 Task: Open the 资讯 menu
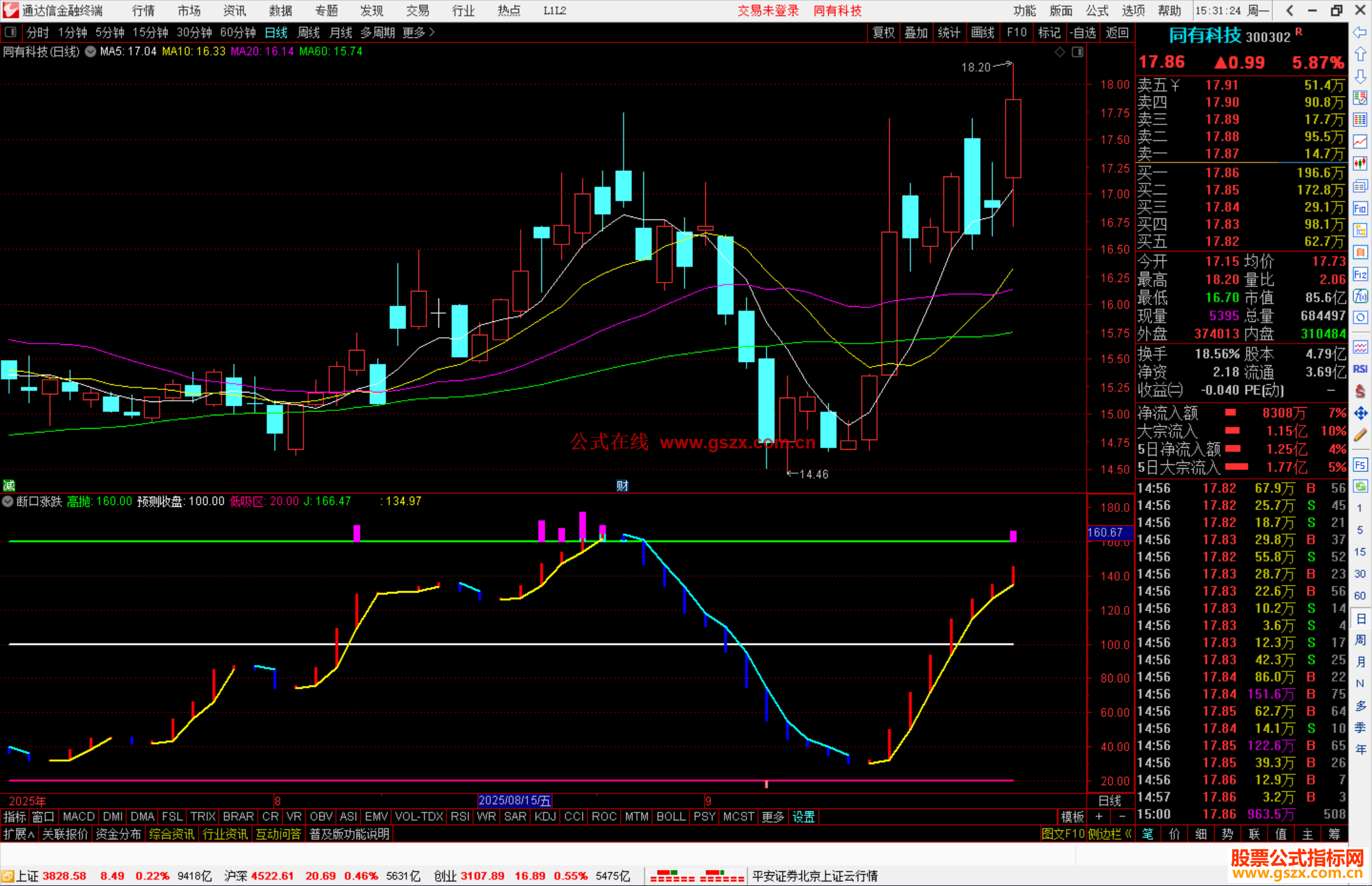234,11
